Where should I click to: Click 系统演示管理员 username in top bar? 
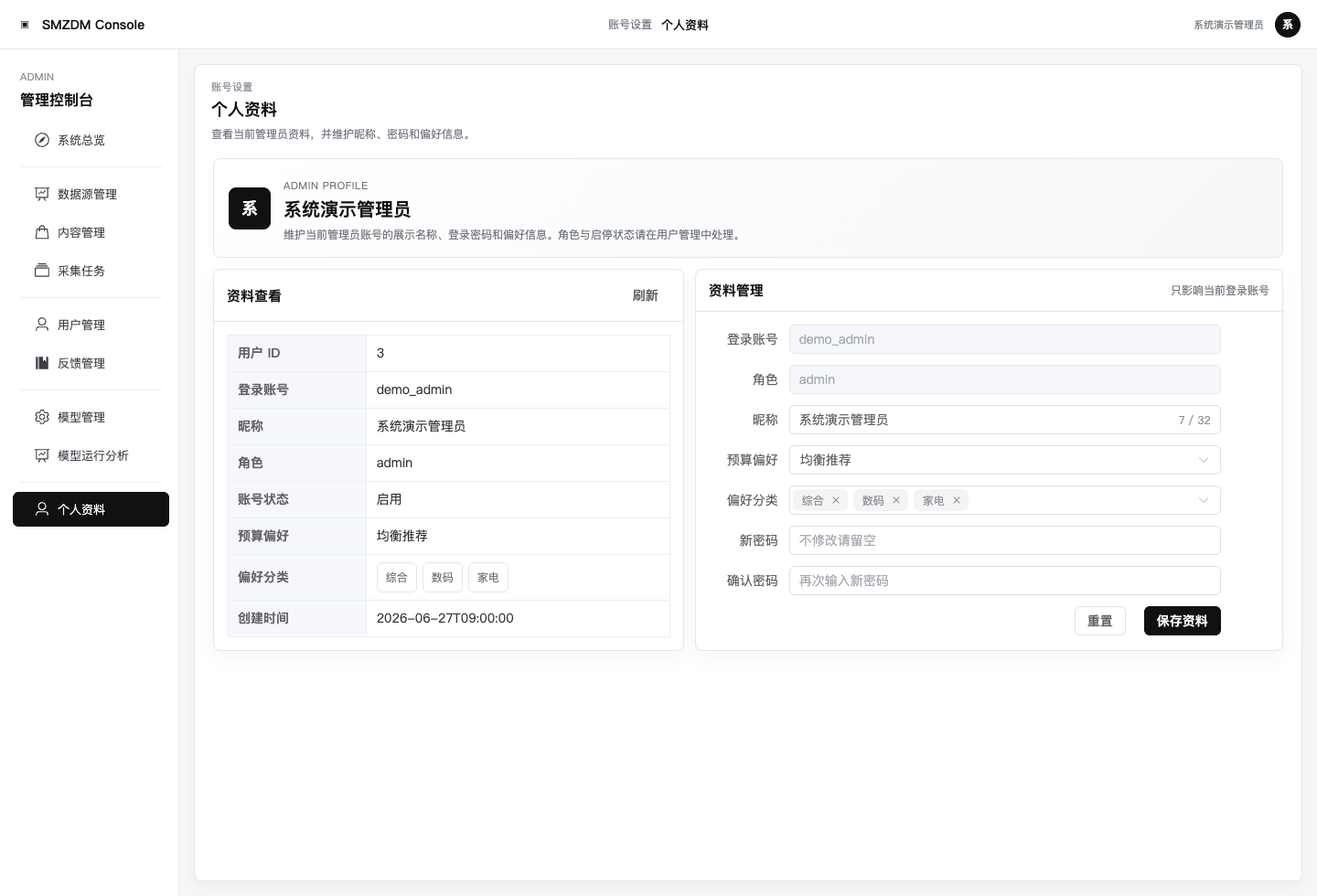pos(1228,25)
